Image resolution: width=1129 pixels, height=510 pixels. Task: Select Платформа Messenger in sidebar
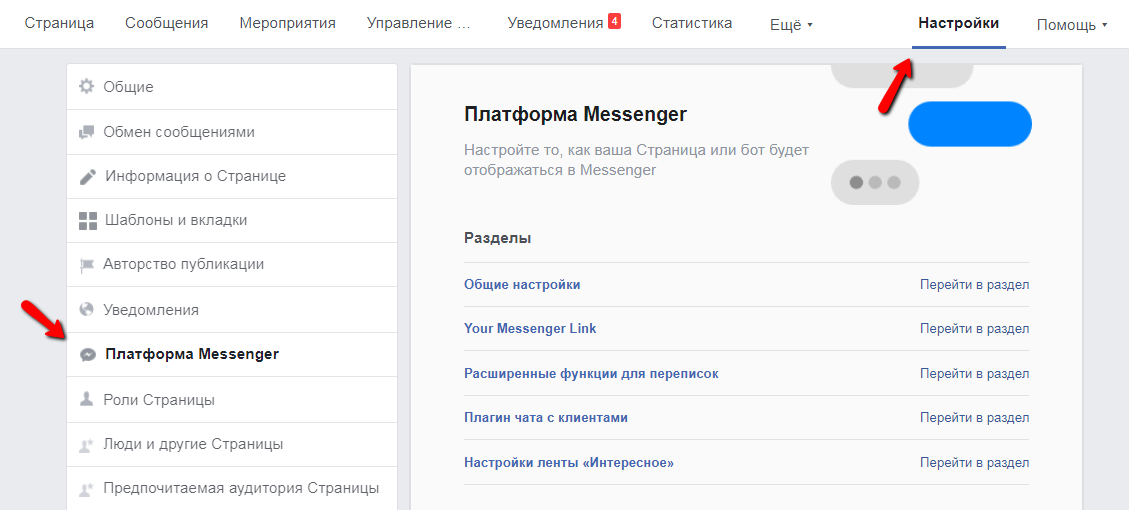(x=232, y=354)
